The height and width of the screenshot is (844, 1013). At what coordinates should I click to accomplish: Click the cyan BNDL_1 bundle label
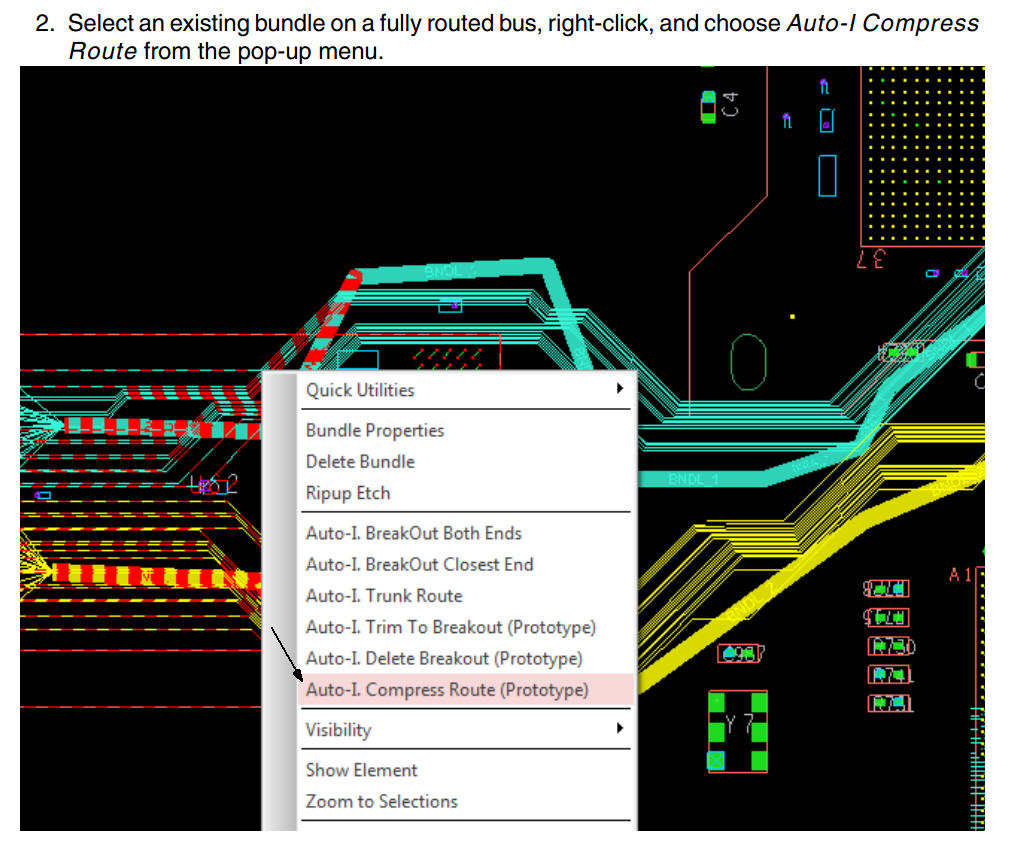[693, 480]
